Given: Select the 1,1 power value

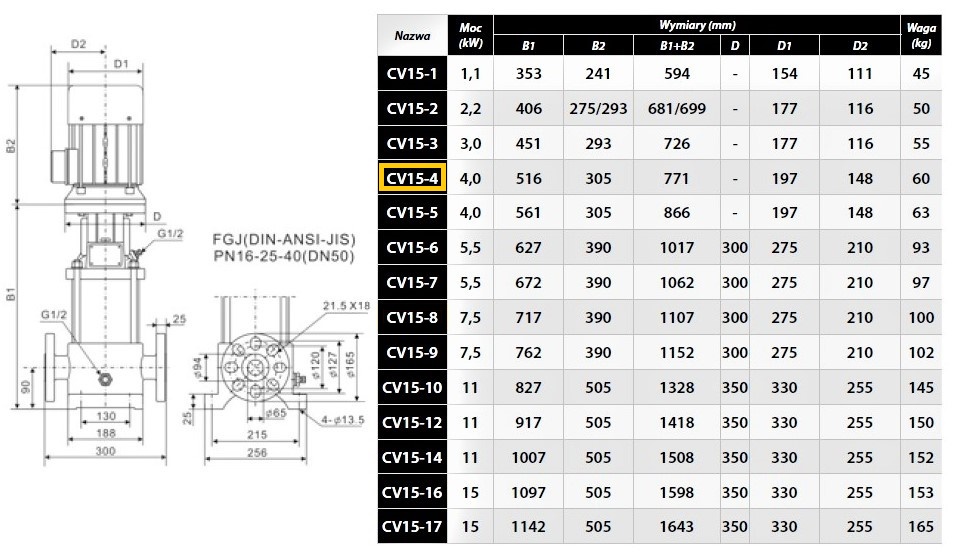Looking at the screenshot, I should click(470, 73).
